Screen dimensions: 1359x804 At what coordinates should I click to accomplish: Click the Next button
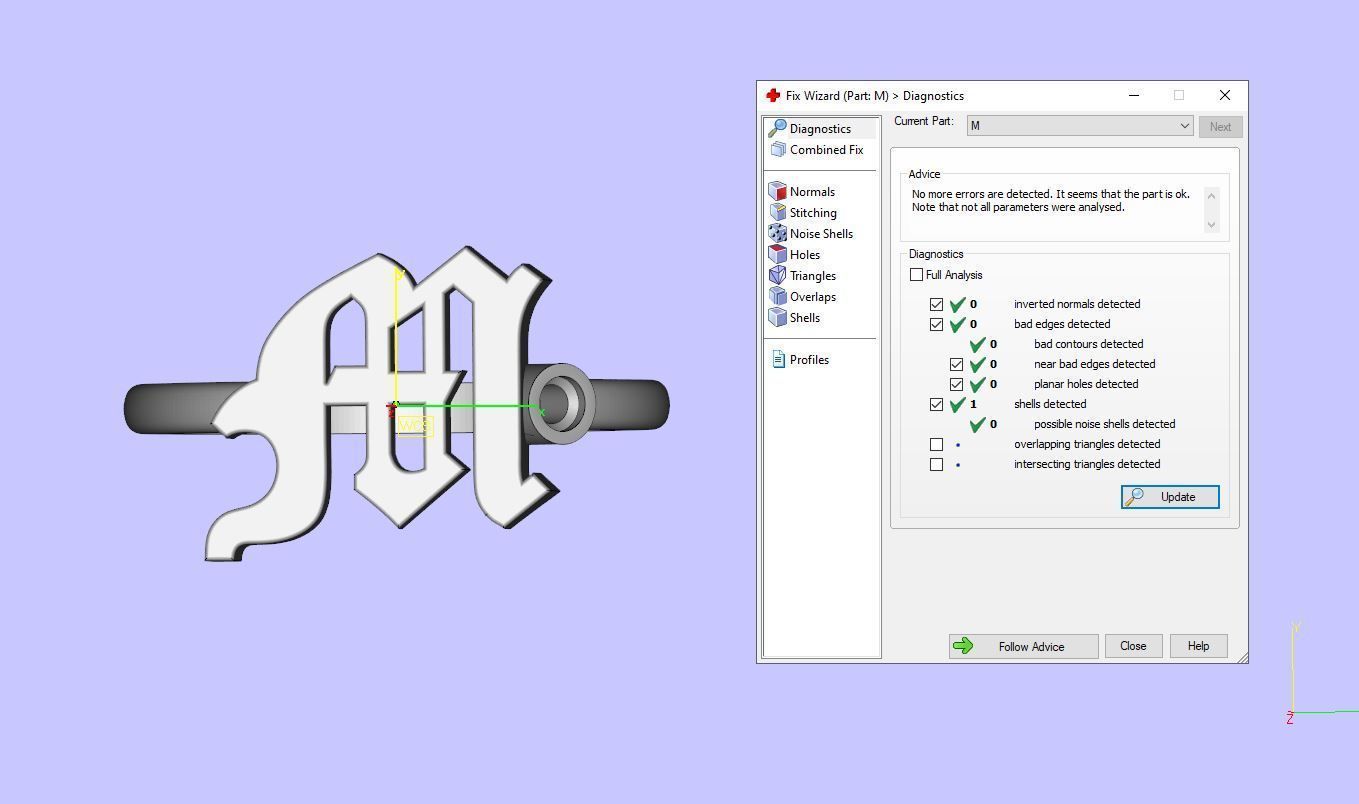[x=1220, y=127]
